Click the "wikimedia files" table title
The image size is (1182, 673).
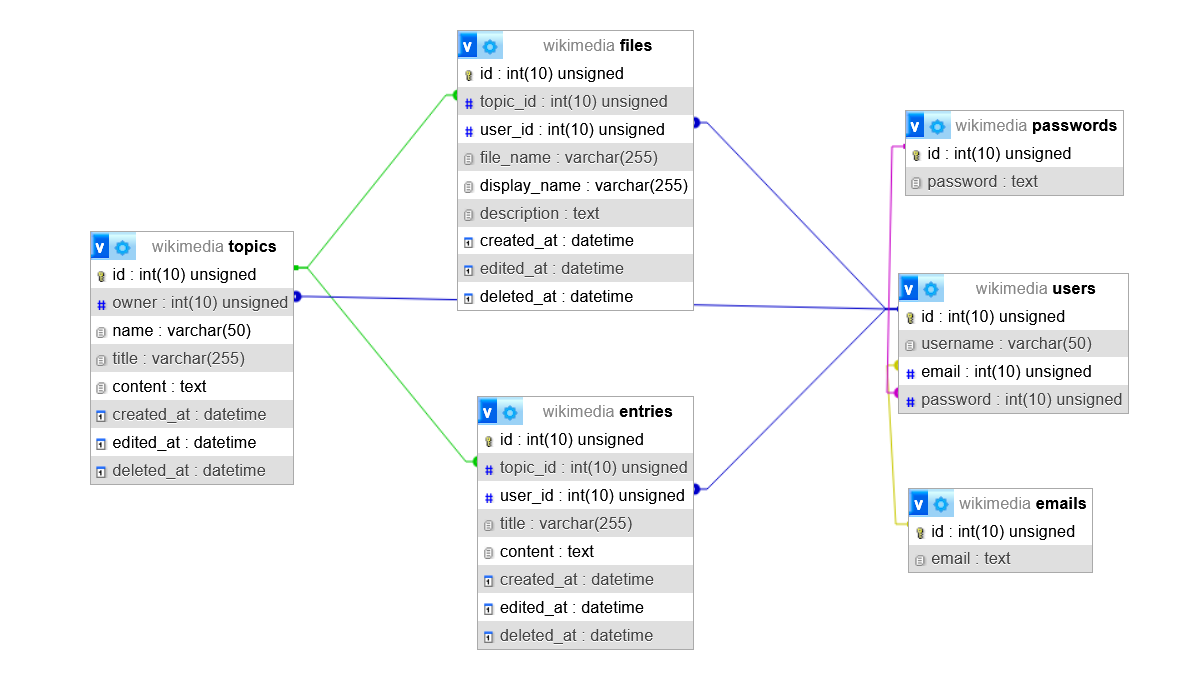(x=597, y=46)
